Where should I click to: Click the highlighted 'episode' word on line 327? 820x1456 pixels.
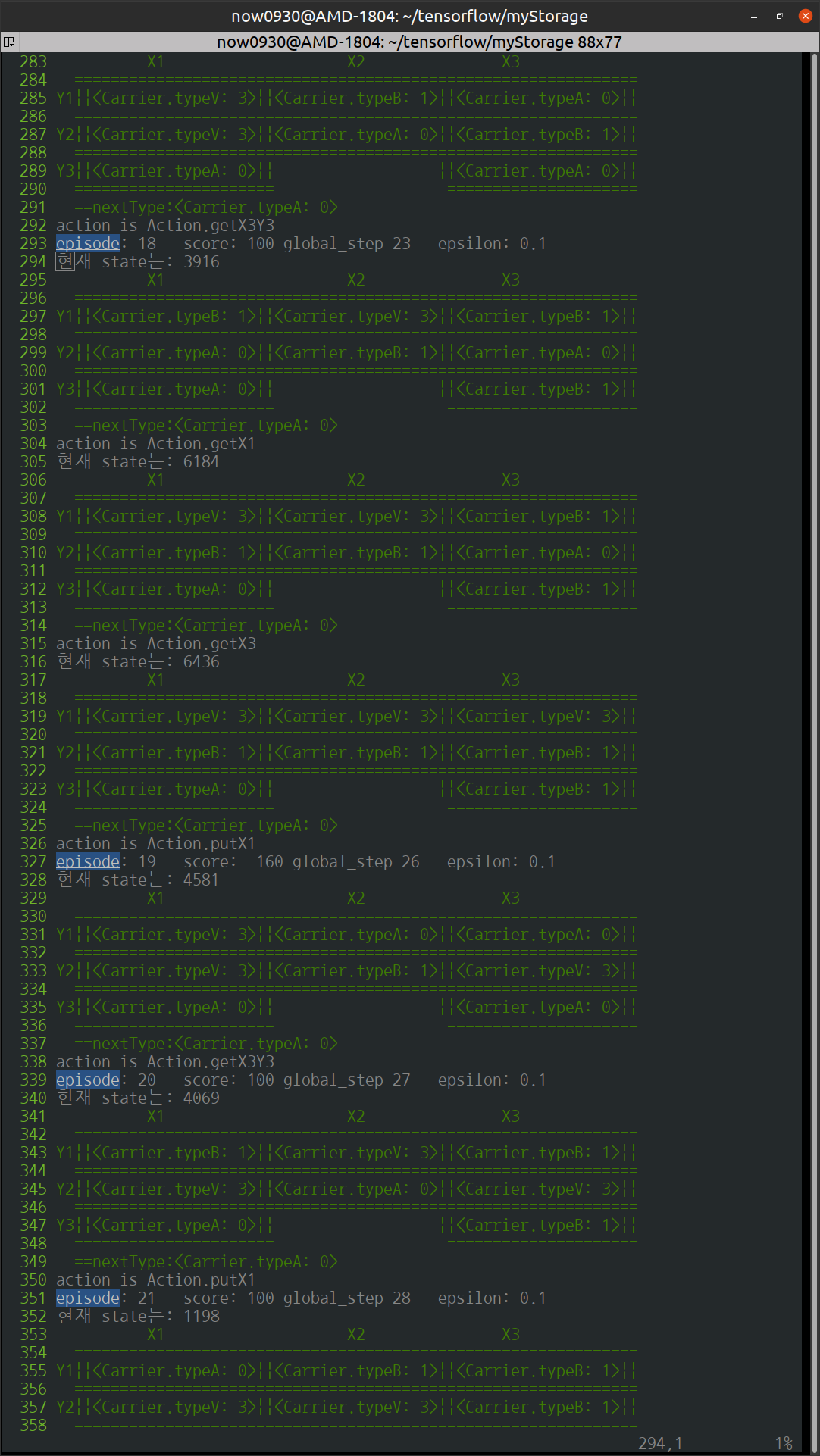click(88, 861)
